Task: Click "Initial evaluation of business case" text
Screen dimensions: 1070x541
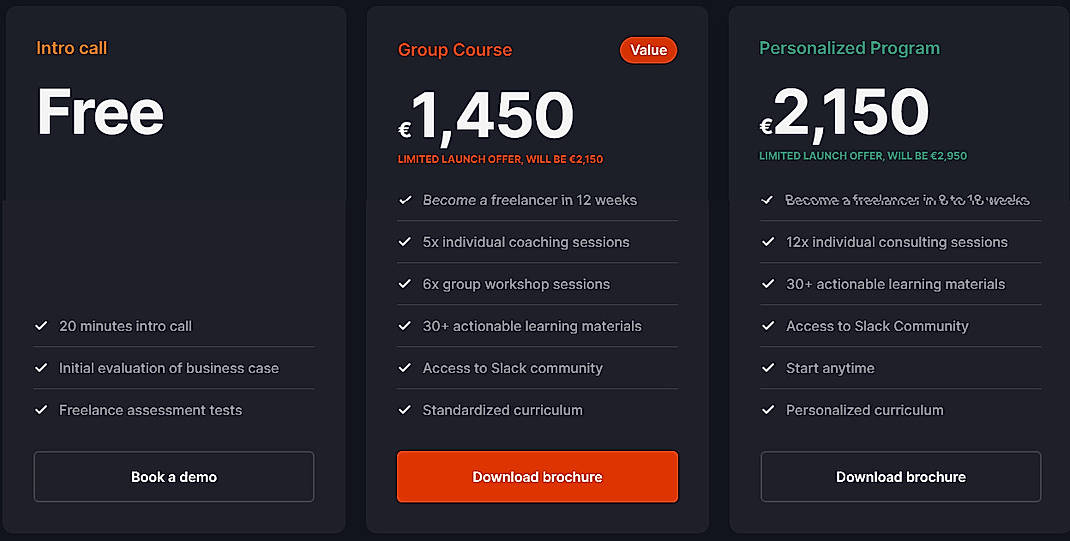Action: [169, 368]
